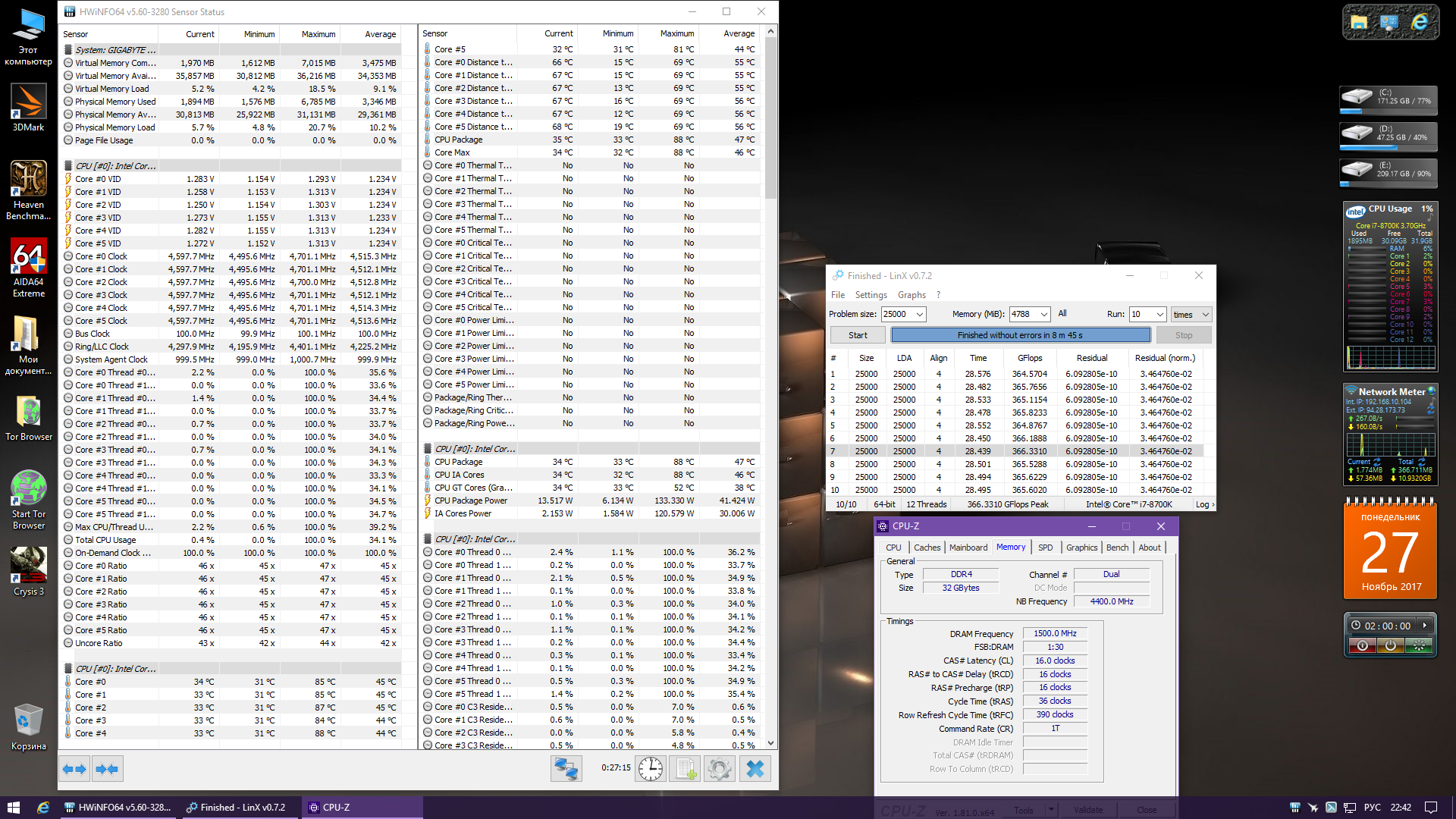
Task: Switch to the SPD tab in CPU-Z
Action: [1045, 548]
